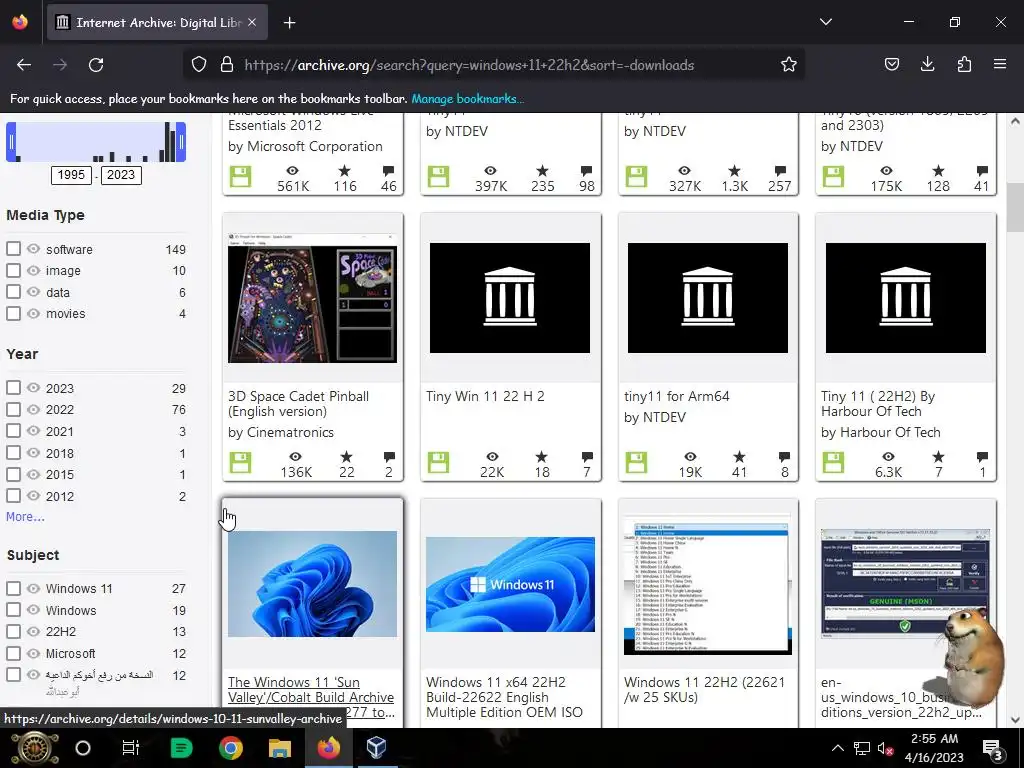The image size is (1024, 768).
Task: List all open tabs
Action: [825, 22]
